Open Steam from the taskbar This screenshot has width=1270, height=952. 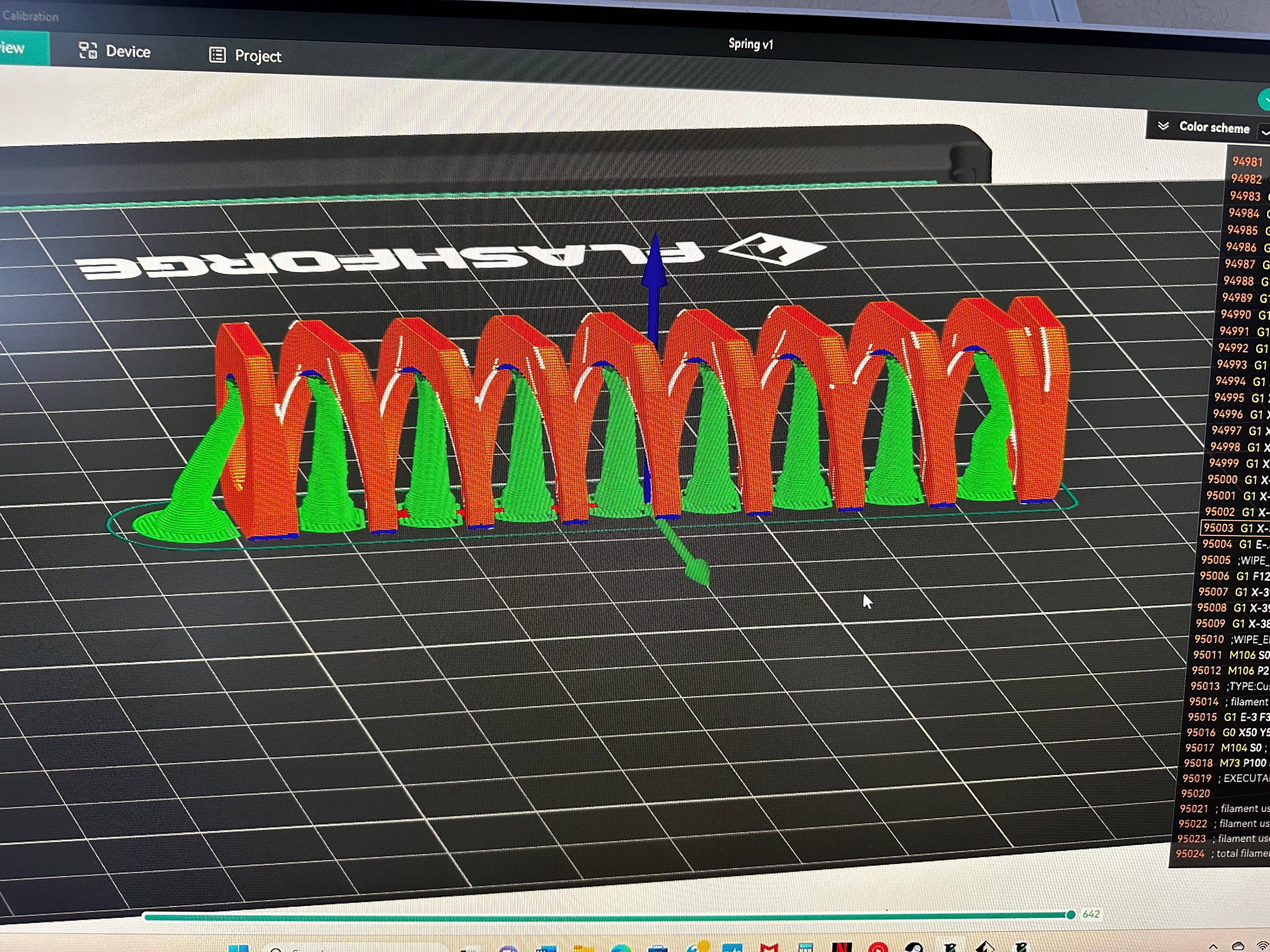pyautogui.click(x=914, y=947)
